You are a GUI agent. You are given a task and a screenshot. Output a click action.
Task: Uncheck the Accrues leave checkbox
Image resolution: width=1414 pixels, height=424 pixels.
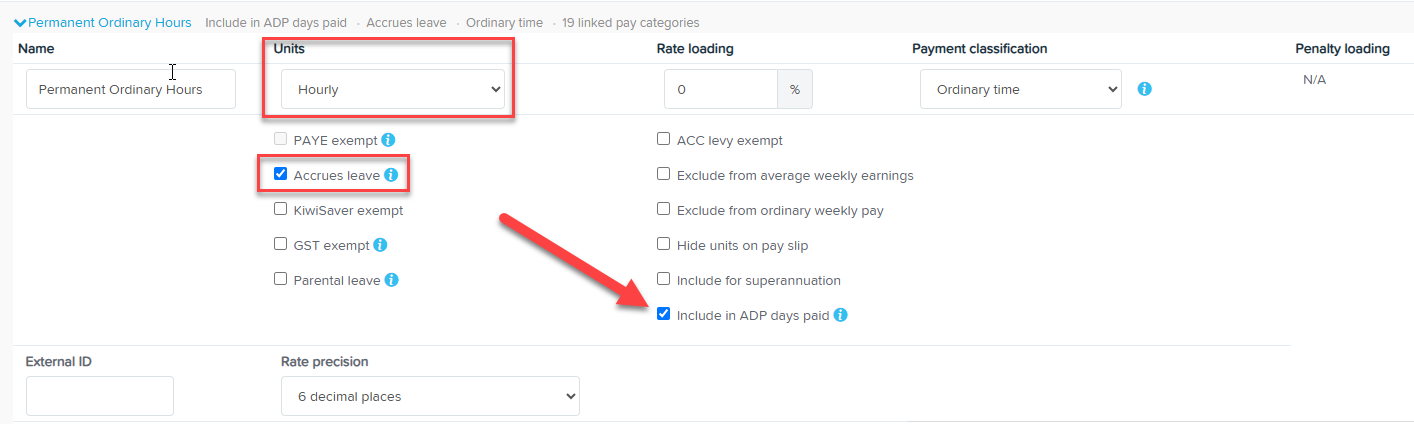click(281, 174)
